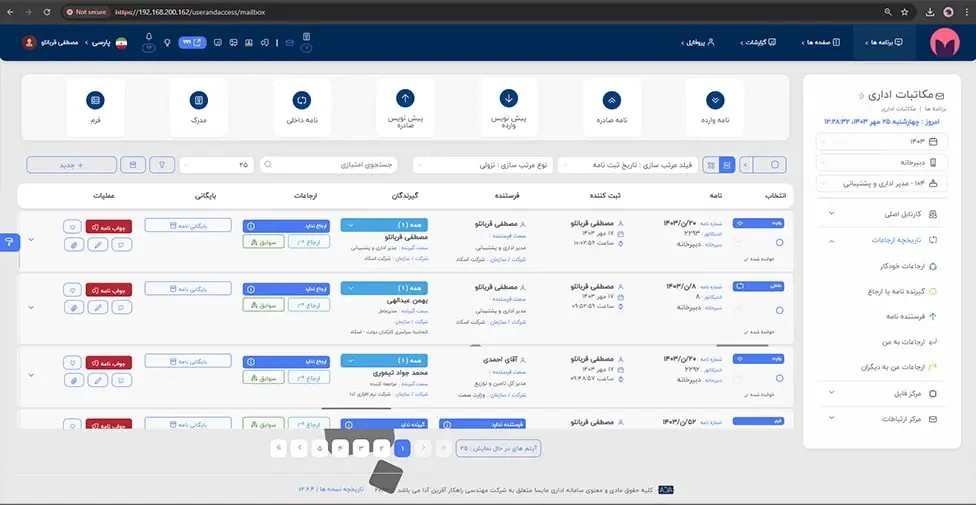Click ارجاع button in the بهمن عبدالهی row
Image resolution: width=976 pixels, height=505 pixels.
[309, 304]
